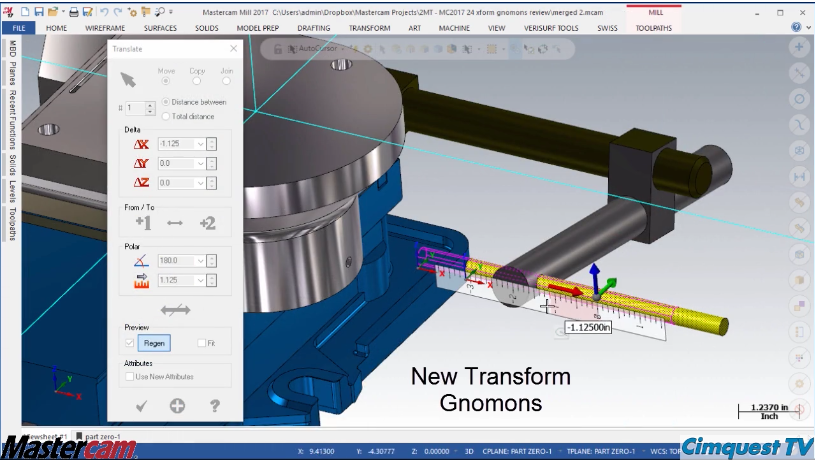Open the Open-file recent list dropdown arrow
Screen dimensions: 815x460
click(62, 11)
